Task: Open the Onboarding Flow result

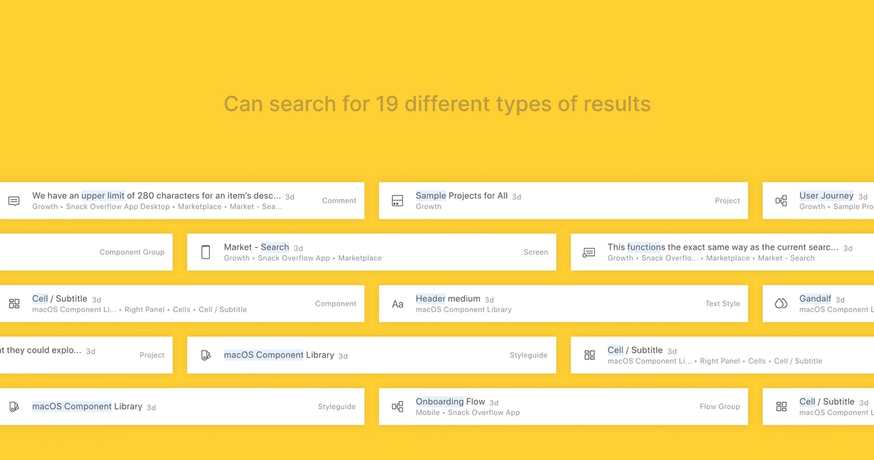Action: pos(564,406)
